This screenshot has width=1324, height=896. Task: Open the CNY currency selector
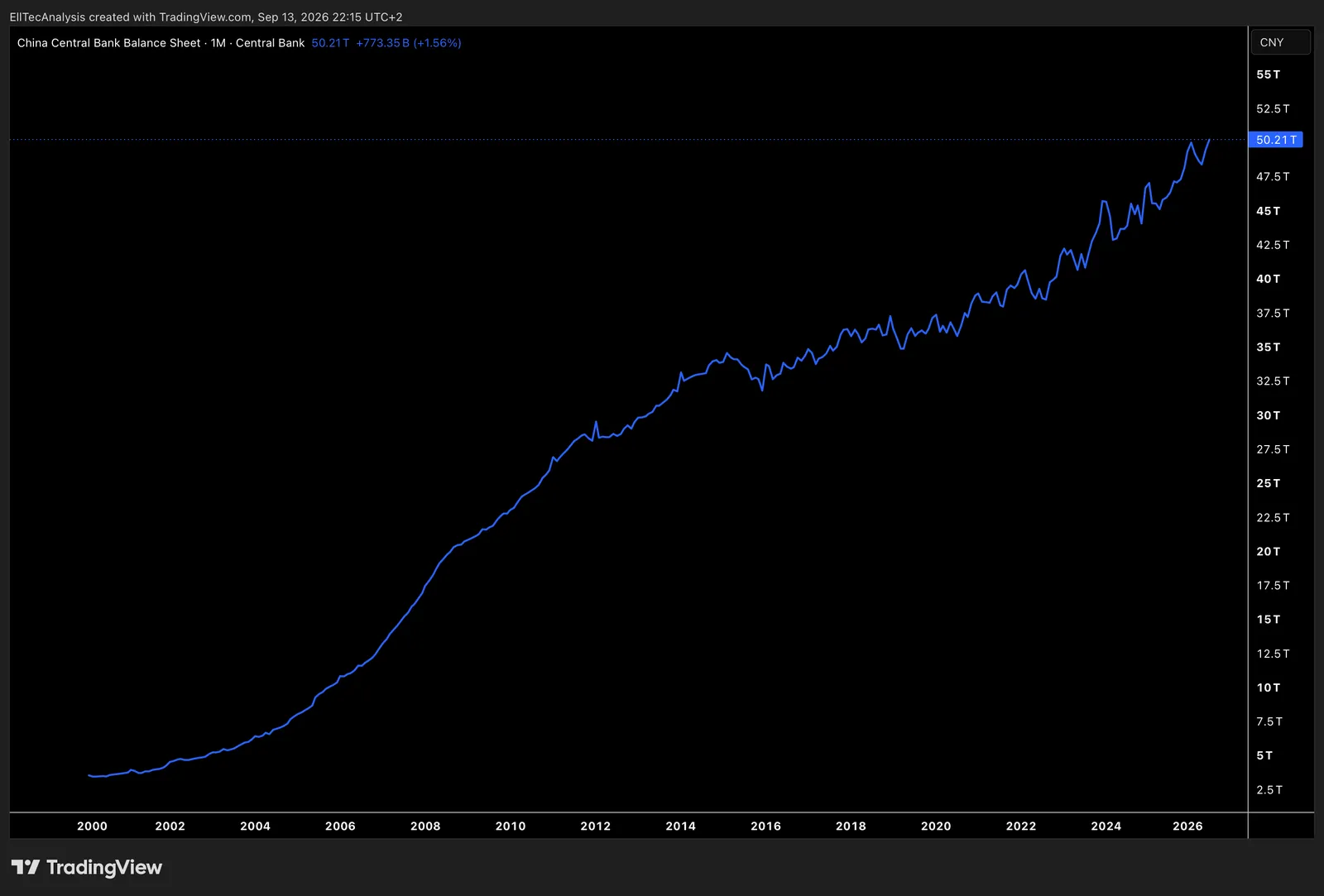click(1279, 42)
